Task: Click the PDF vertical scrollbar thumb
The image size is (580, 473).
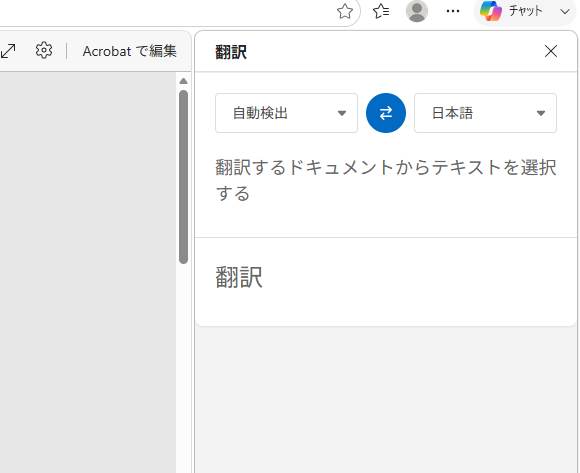Action: click(183, 177)
